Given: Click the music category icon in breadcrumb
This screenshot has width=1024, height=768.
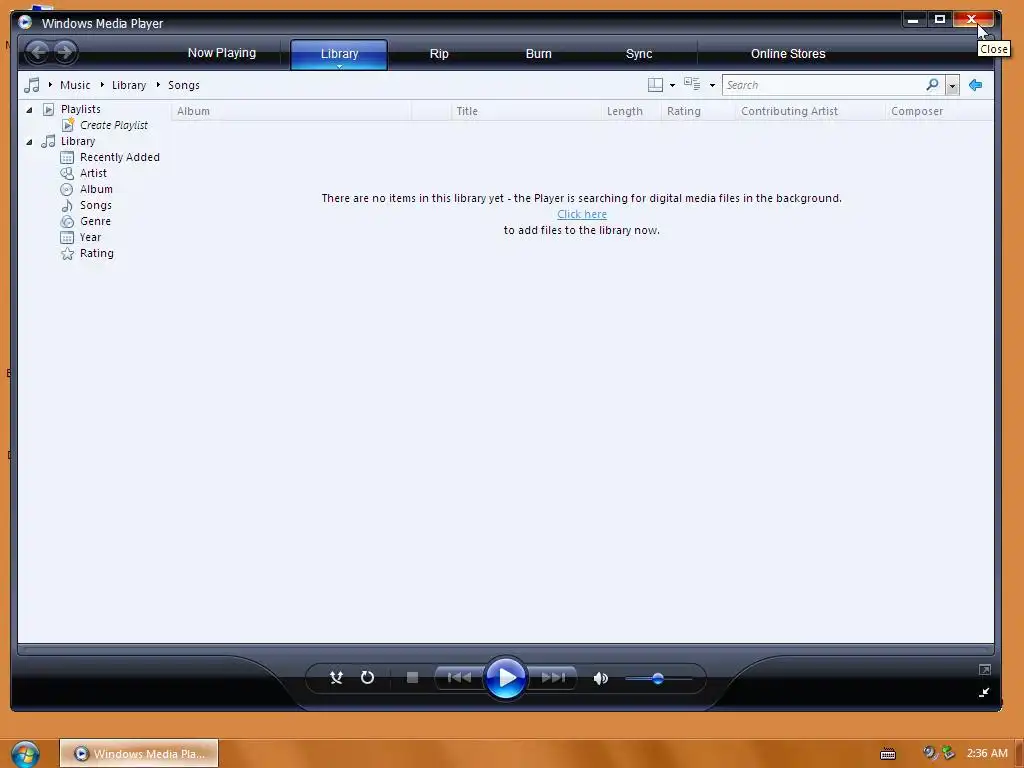Looking at the screenshot, I should click(31, 85).
